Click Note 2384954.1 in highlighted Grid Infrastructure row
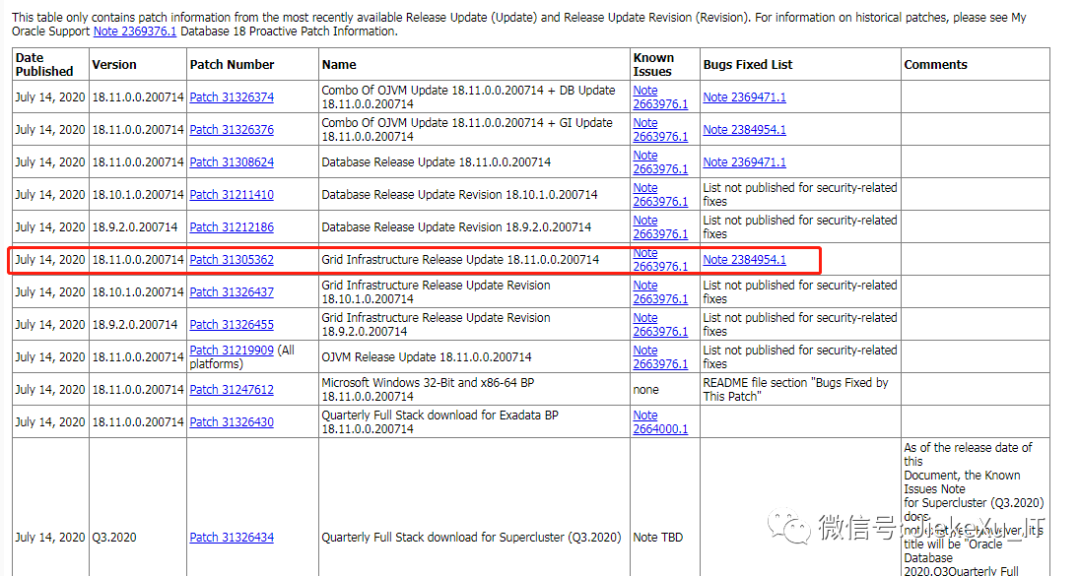This screenshot has width=1080, height=576. tap(744, 260)
